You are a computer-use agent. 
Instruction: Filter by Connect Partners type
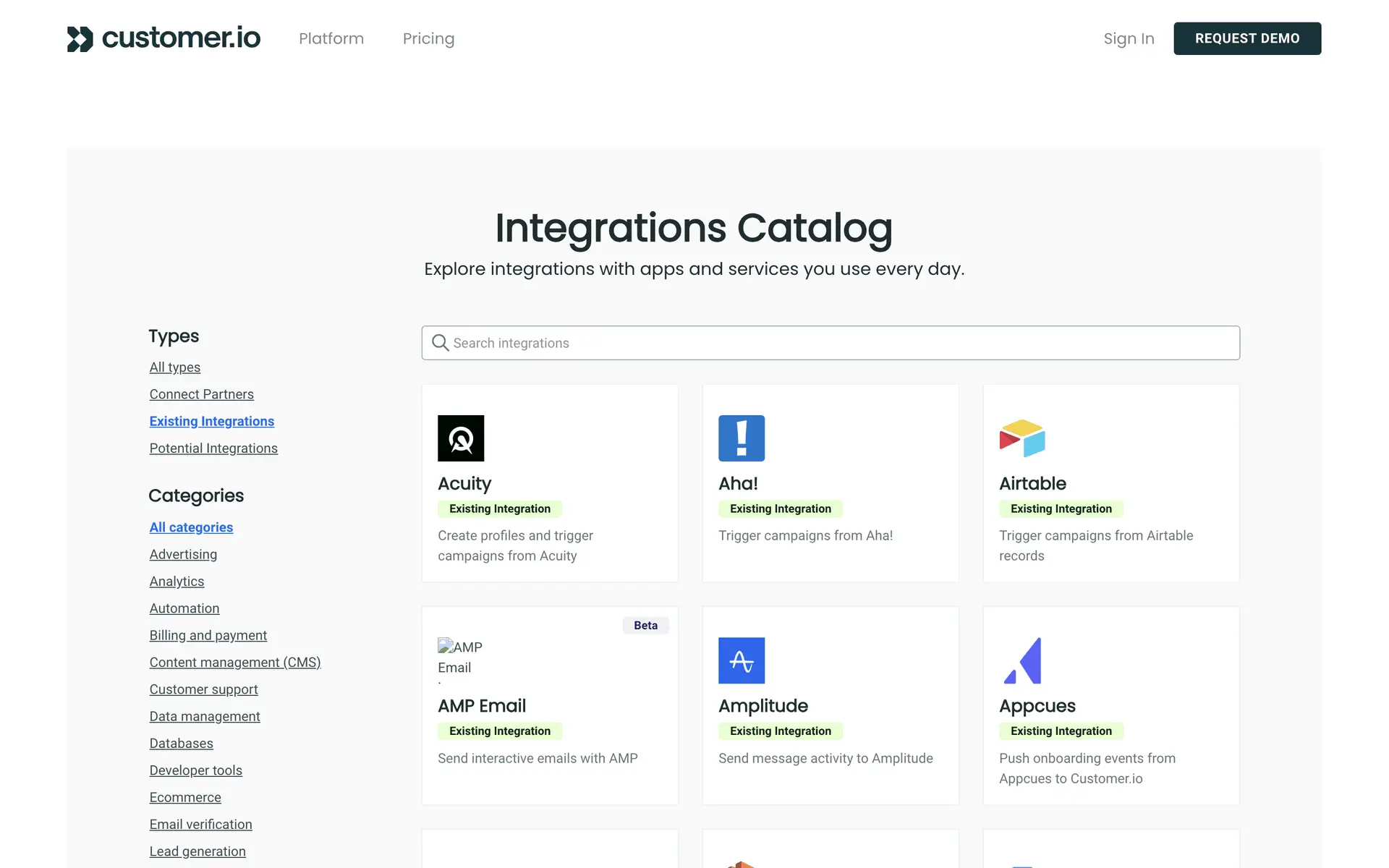(201, 394)
